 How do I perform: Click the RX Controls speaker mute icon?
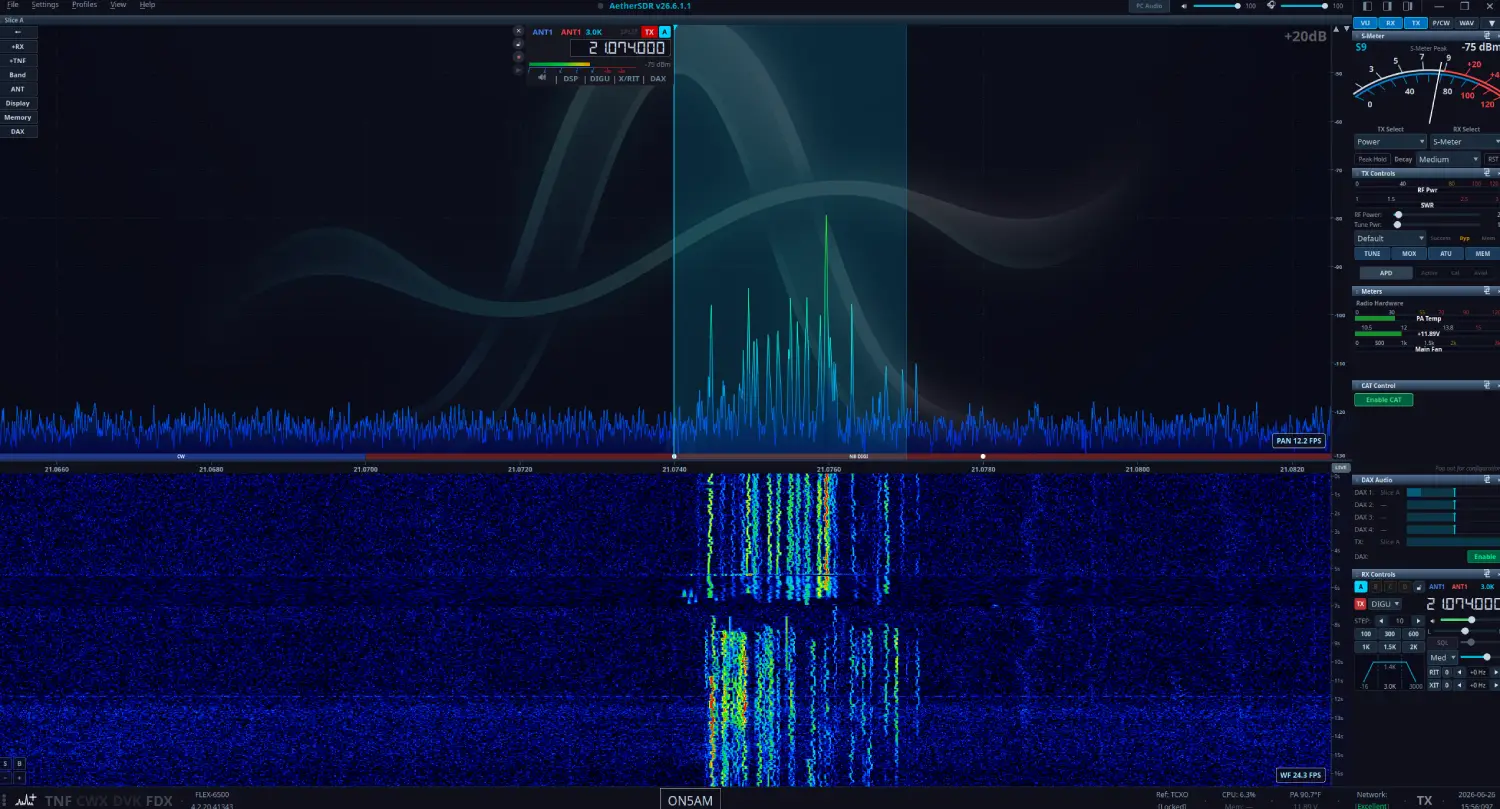(x=1432, y=621)
